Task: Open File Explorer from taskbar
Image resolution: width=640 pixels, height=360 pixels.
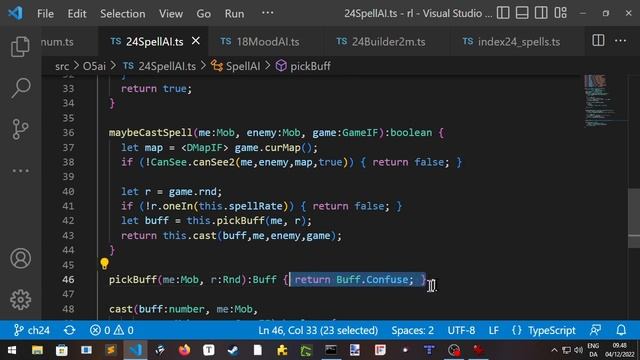Action: click(37, 350)
